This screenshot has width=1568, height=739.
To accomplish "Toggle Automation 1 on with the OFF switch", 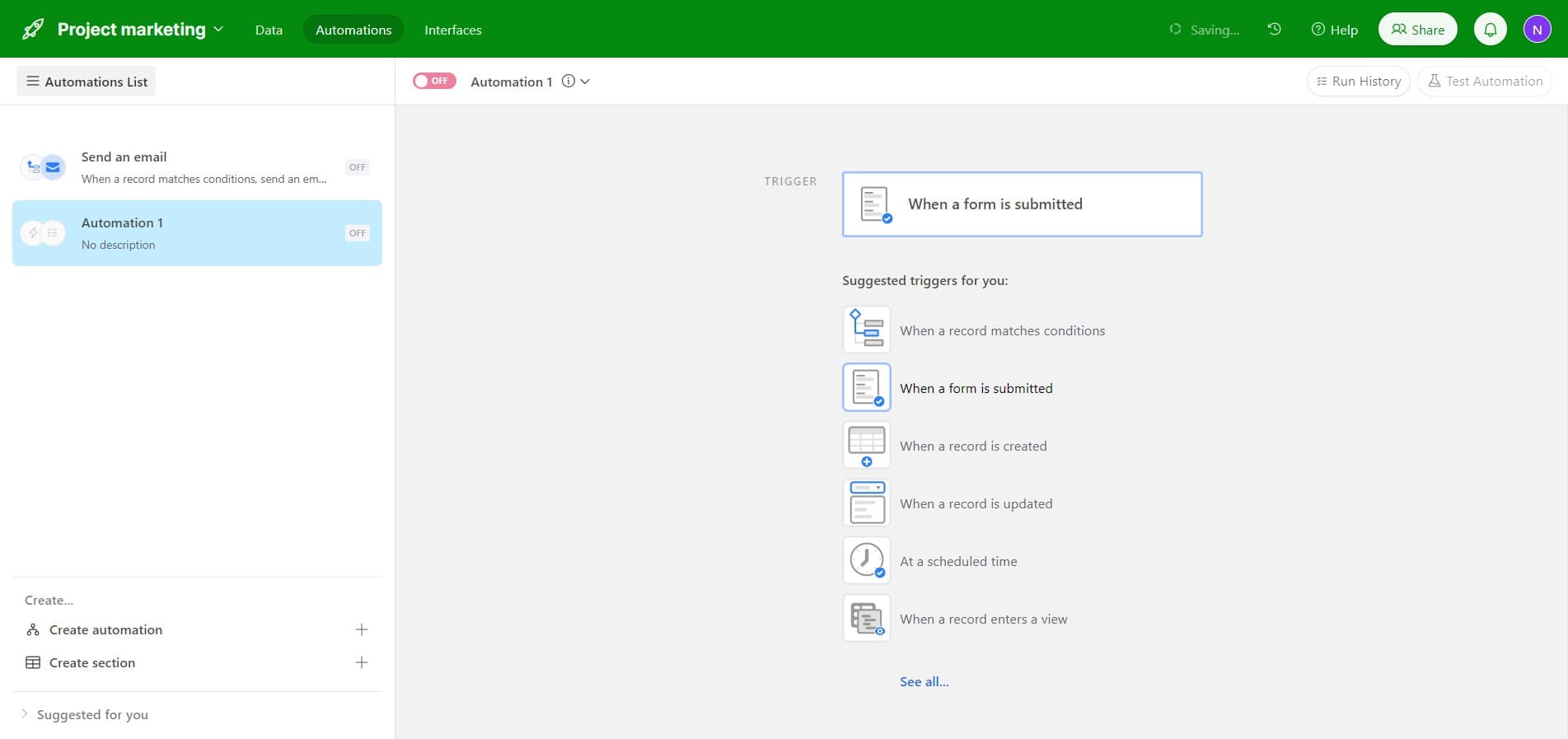I will pyautogui.click(x=434, y=81).
